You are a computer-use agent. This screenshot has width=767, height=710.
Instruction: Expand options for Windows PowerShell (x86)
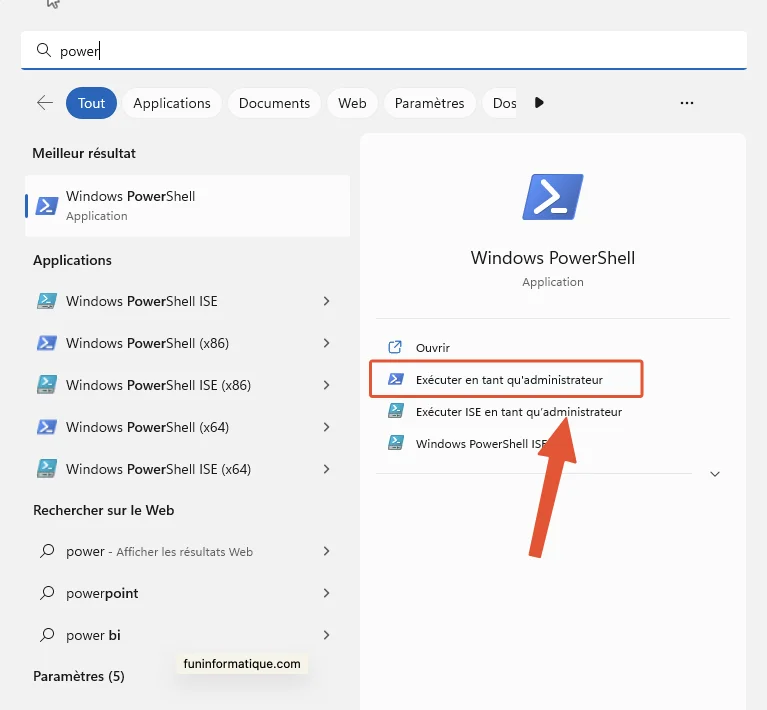(x=326, y=343)
